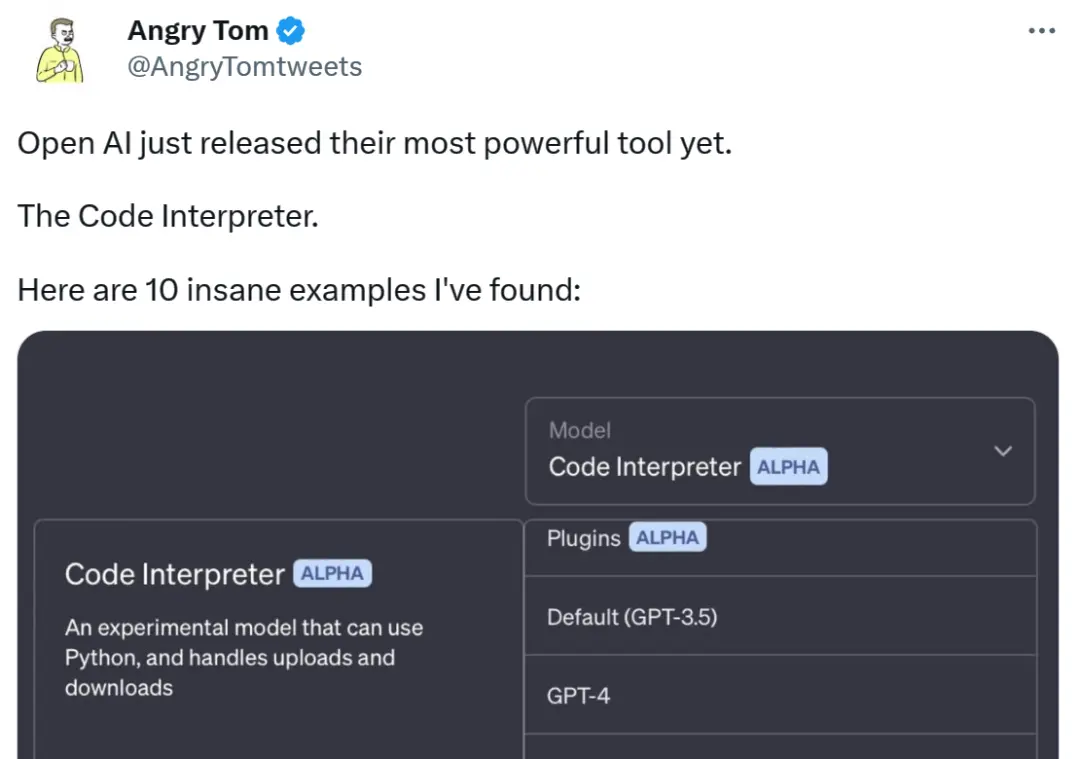Viewport: 1080px width, 759px height.
Task: Select the Code Interpreter description card
Action: 275,630
